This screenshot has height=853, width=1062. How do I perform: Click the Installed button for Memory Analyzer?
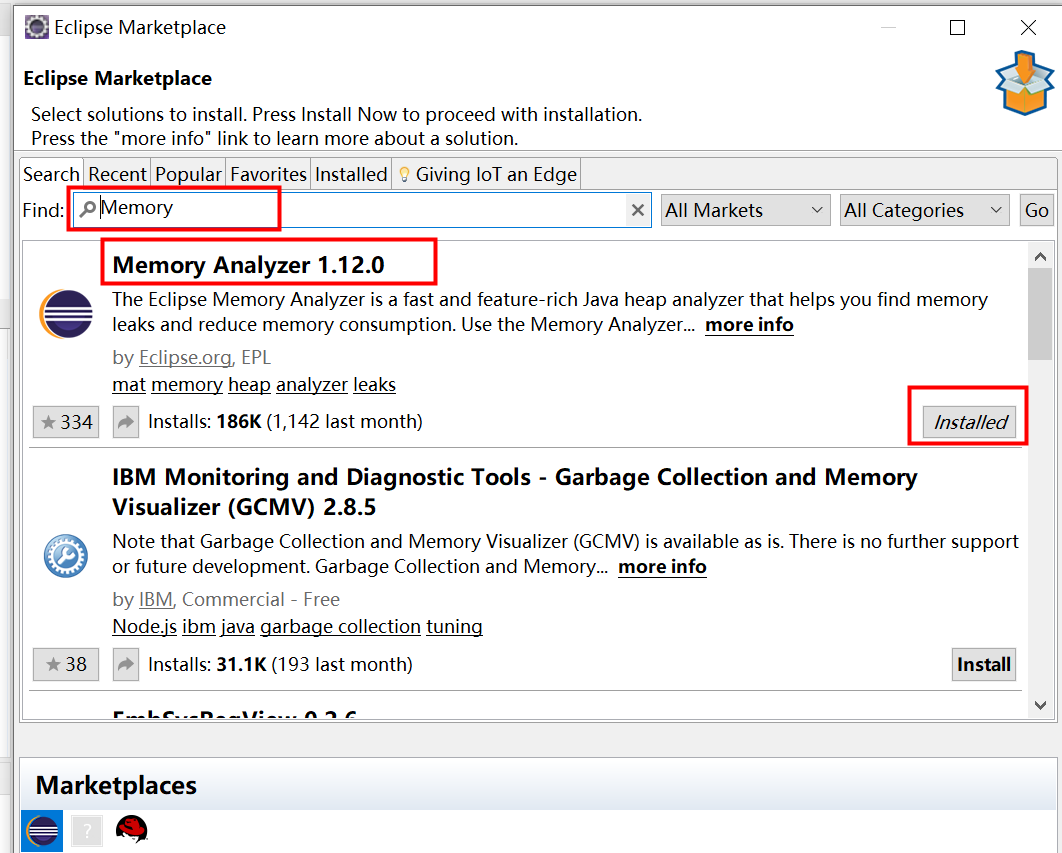[x=969, y=422]
